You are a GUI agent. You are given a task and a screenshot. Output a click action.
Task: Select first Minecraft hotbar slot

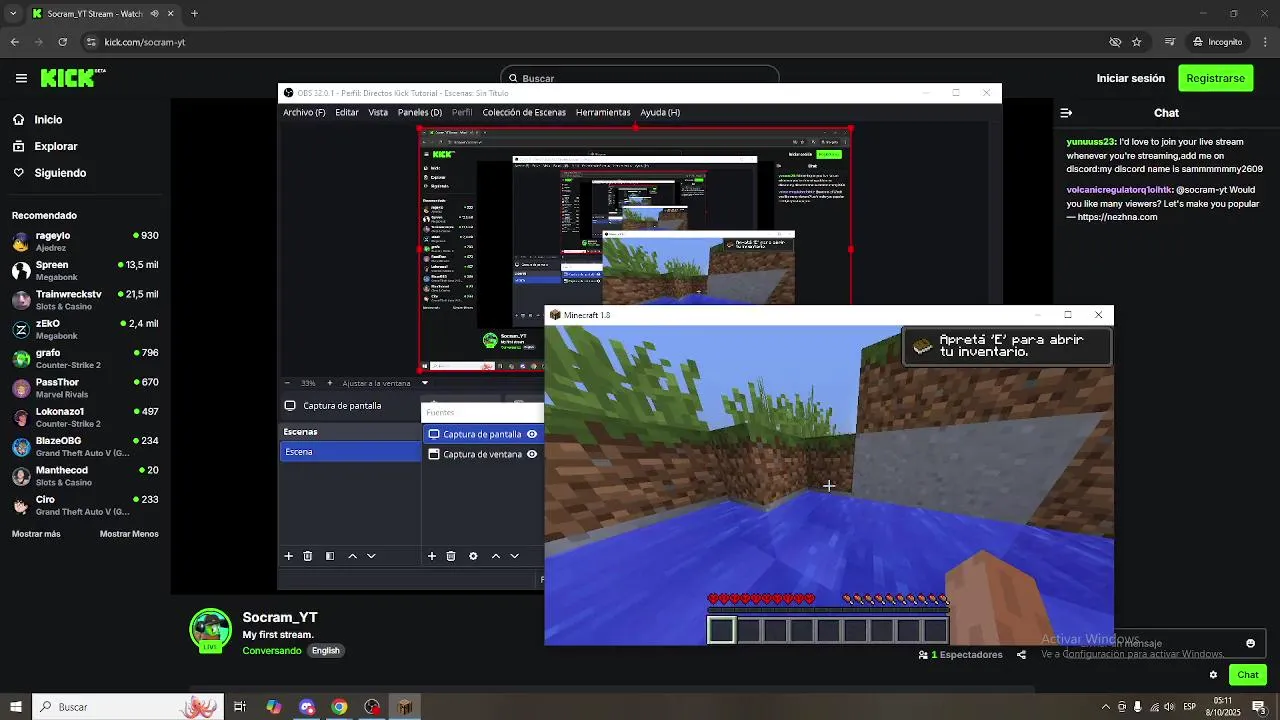[x=721, y=630]
